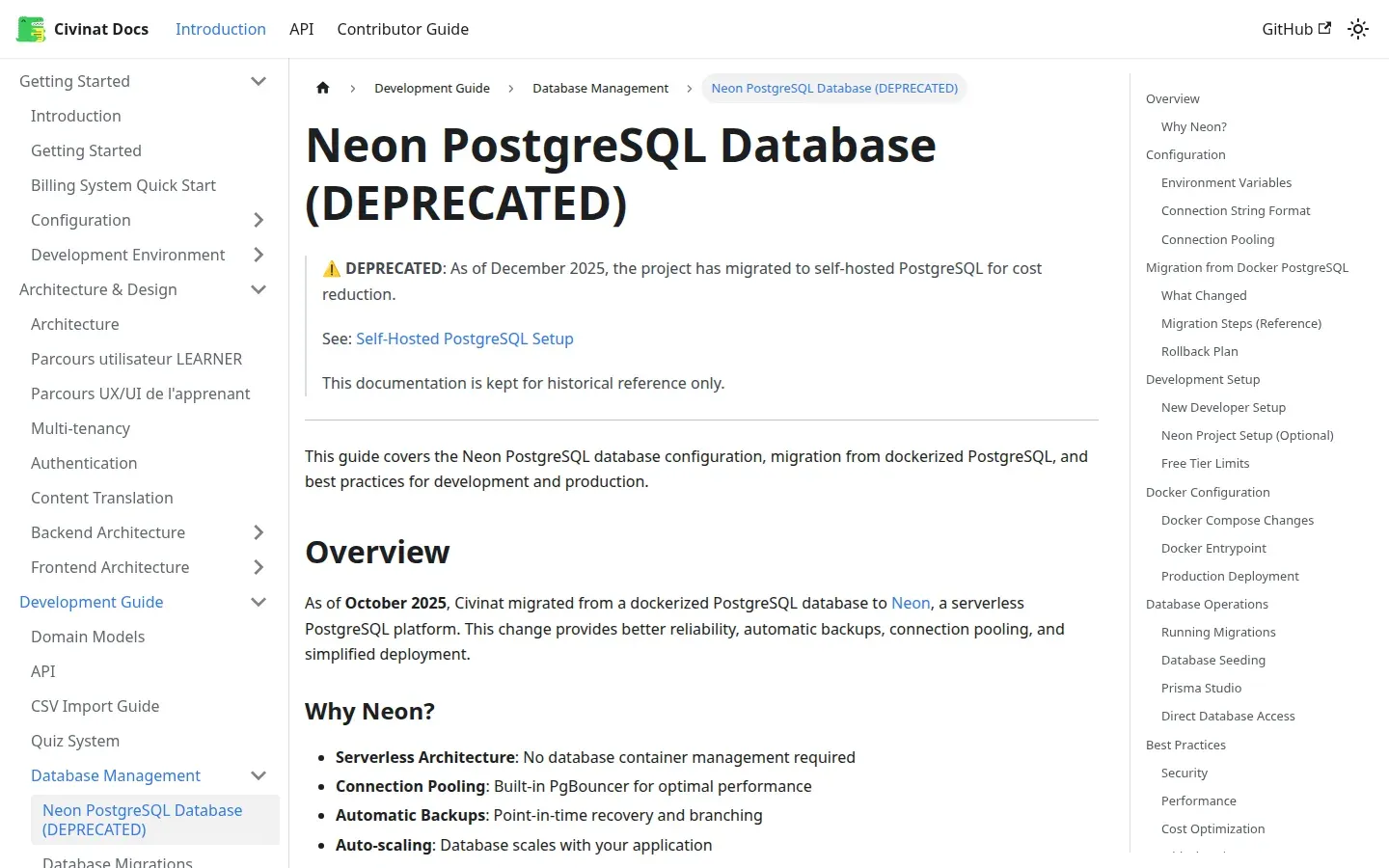
Task: Open the Content Translation page
Action: [102, 498]
